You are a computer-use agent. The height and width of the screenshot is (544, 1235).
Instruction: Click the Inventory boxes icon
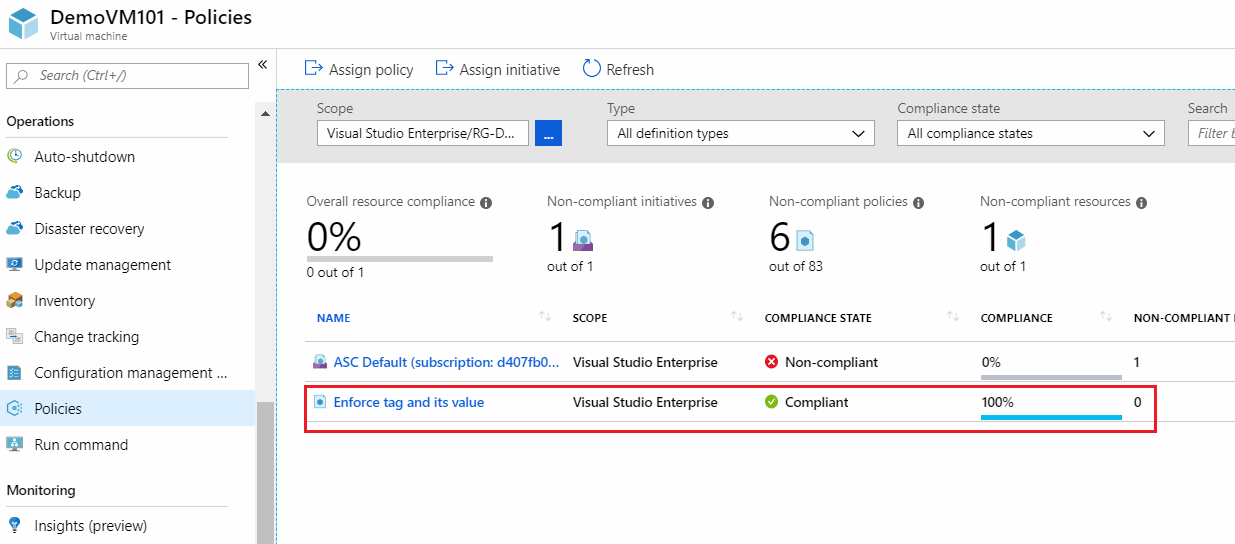click(x=15, y=300)
